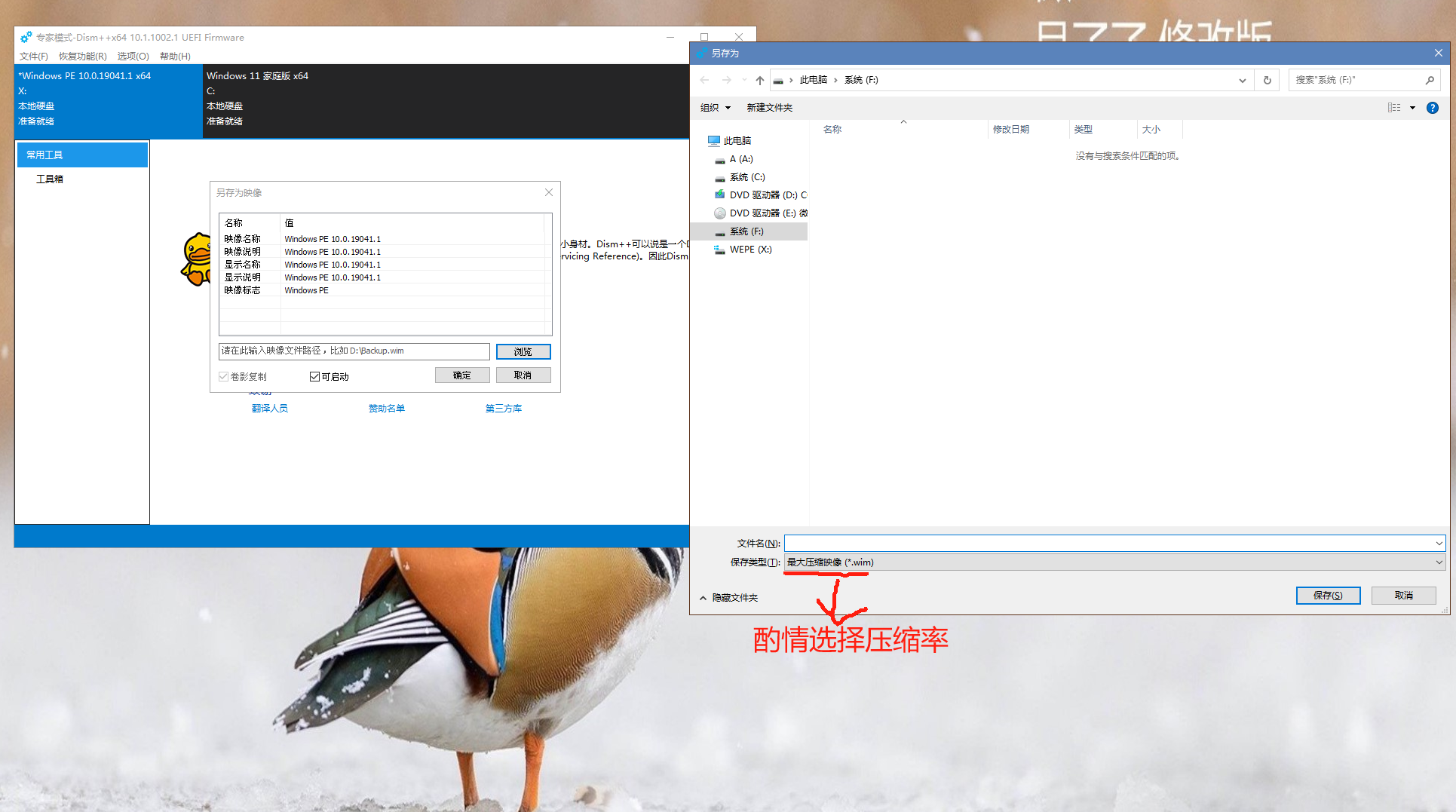Enable the 可启动 checkbox
1456x812 pixels.
pos(314,376)
